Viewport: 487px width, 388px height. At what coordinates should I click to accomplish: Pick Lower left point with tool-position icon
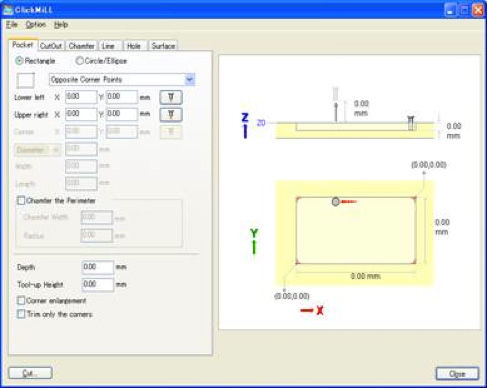[x=171, y=97]
